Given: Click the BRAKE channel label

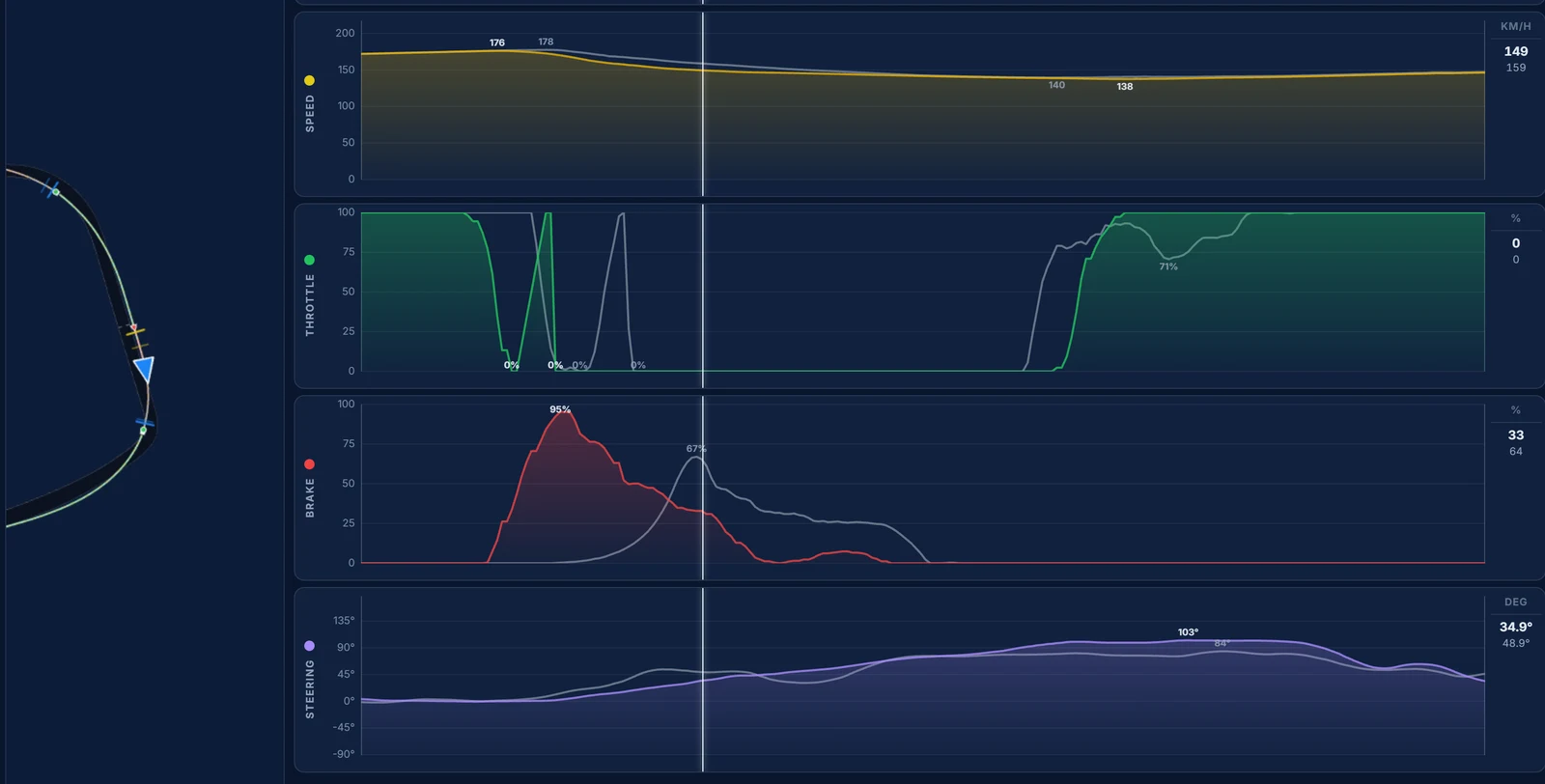Looking at the screenshot, I should [310, 497].
